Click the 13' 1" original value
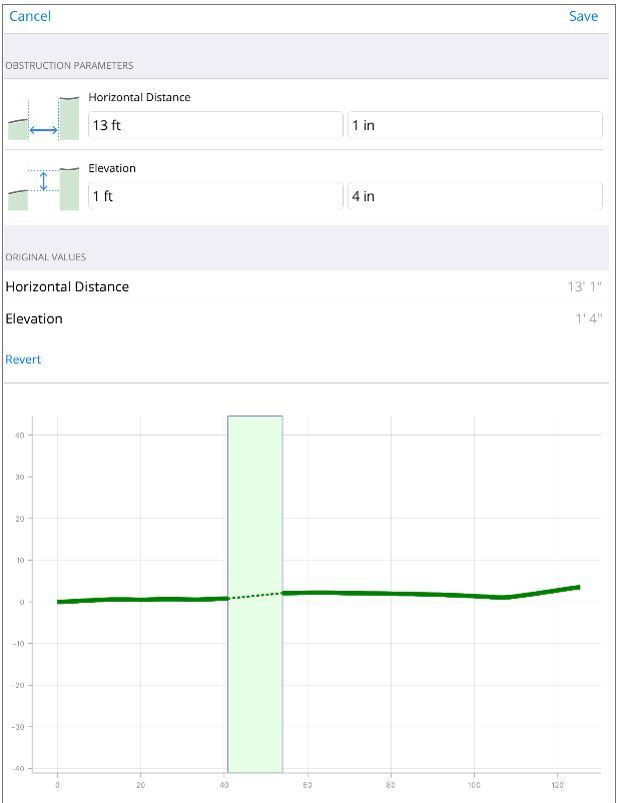 pos(584,287)
